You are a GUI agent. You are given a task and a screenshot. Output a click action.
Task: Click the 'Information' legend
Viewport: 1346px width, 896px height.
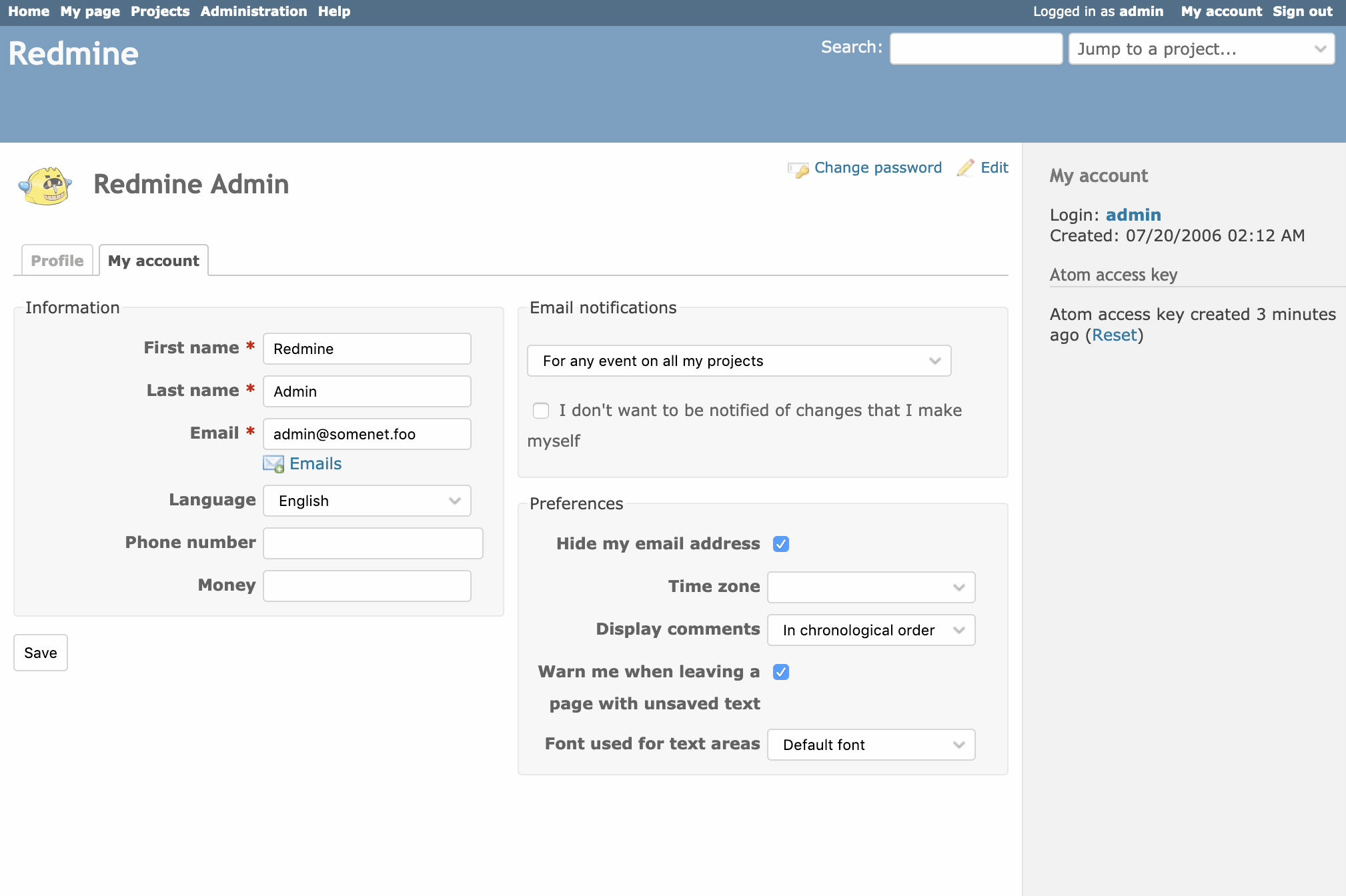pyautogui.click(x=73, y=307)
